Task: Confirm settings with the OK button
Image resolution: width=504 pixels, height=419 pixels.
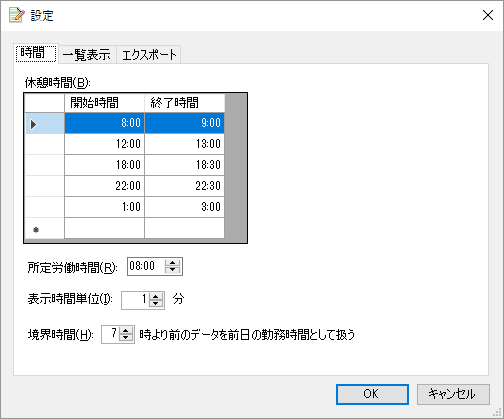Action: 372,394
